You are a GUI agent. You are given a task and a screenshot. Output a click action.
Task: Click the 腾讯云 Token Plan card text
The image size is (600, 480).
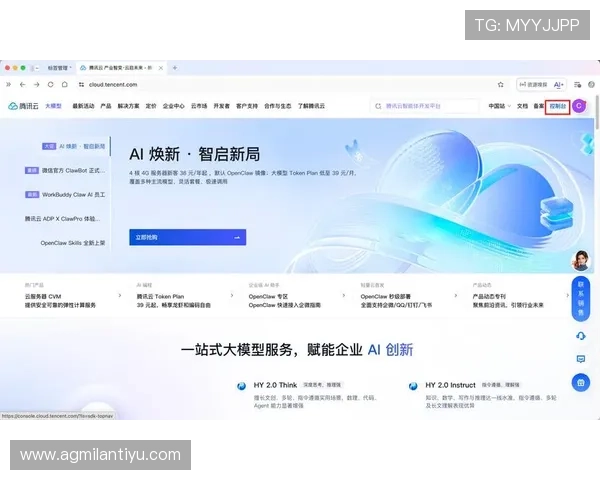pos(173,300)
